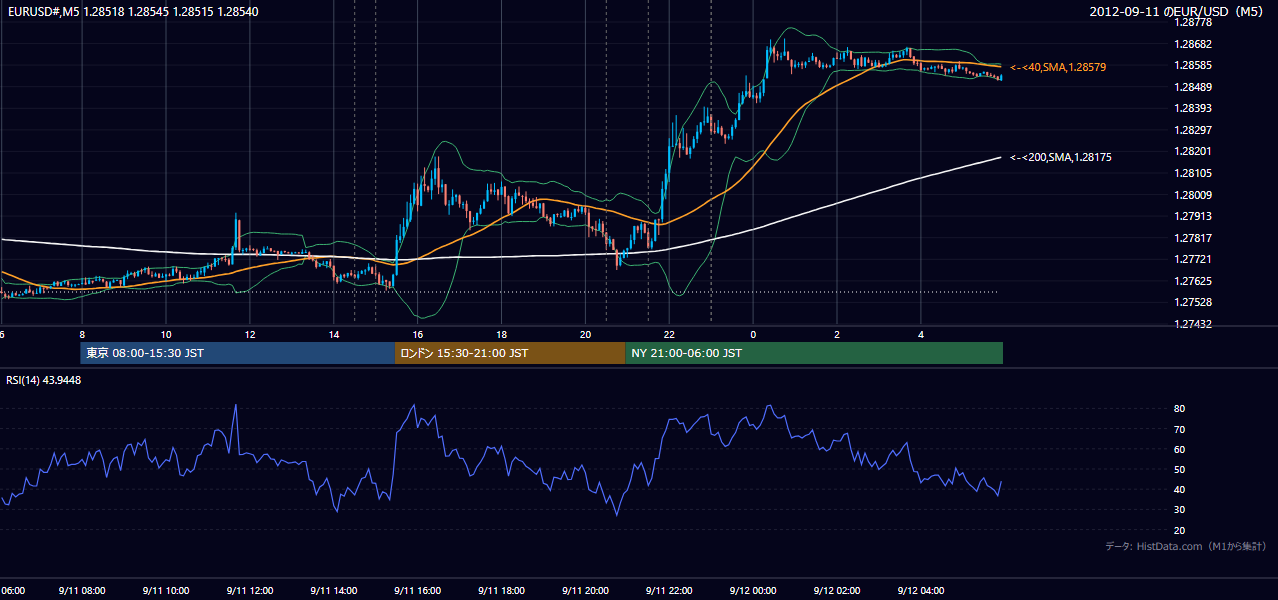Click the 9/11 16:00 time axis label

click(418, 590)
